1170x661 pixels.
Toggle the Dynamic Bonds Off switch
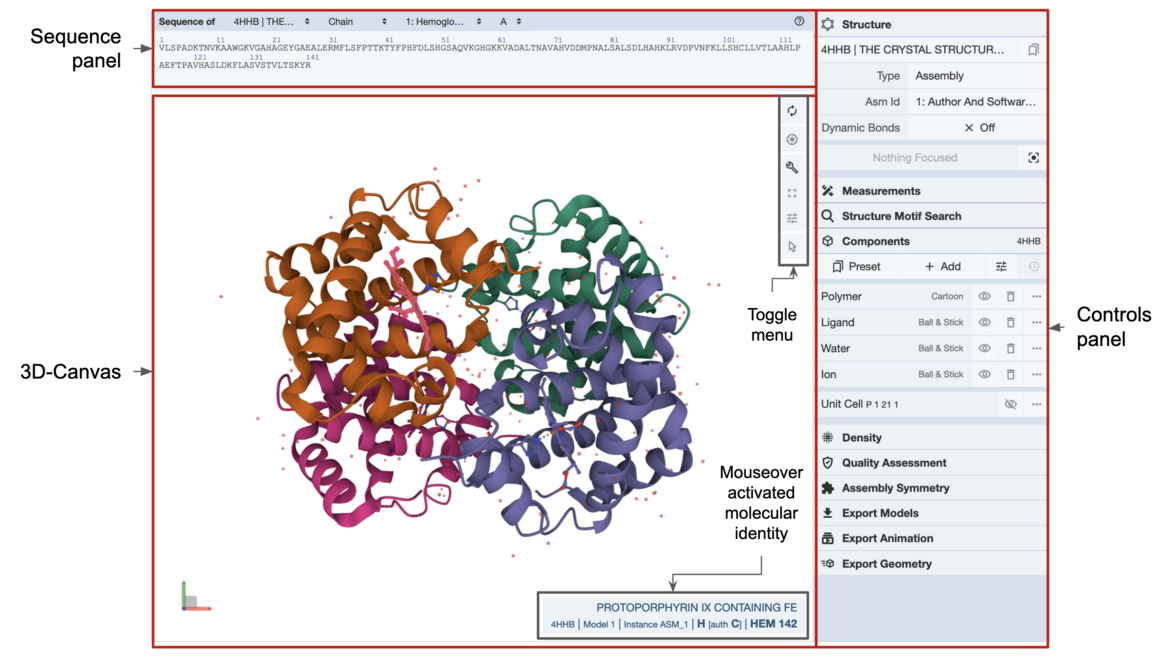pos(979,128)
